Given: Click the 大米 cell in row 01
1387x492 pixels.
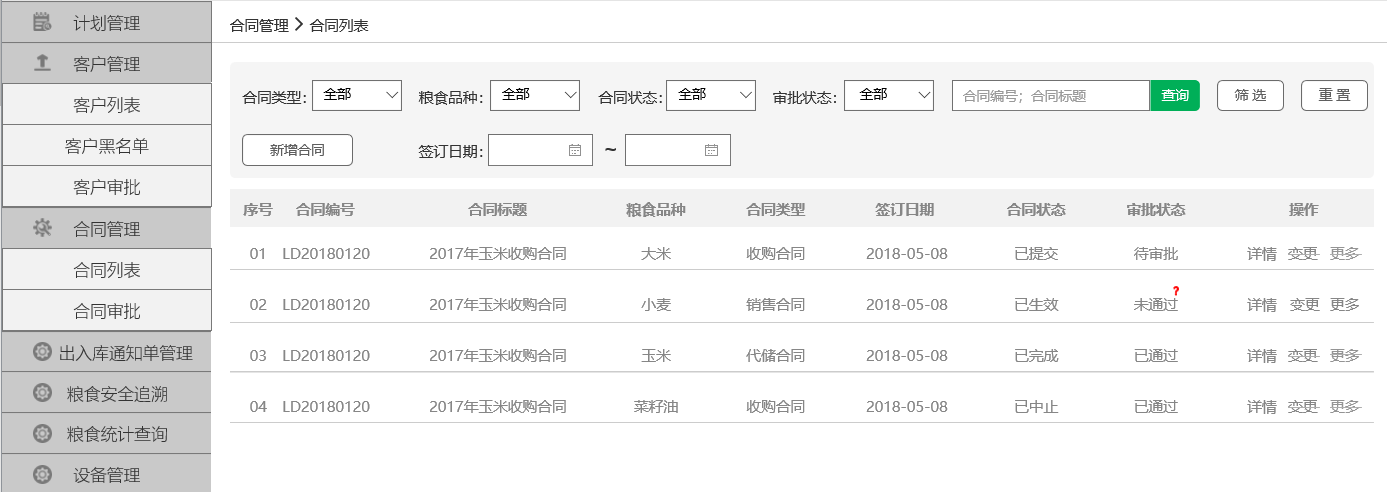Looking at the screenshot, I should 655,253.
